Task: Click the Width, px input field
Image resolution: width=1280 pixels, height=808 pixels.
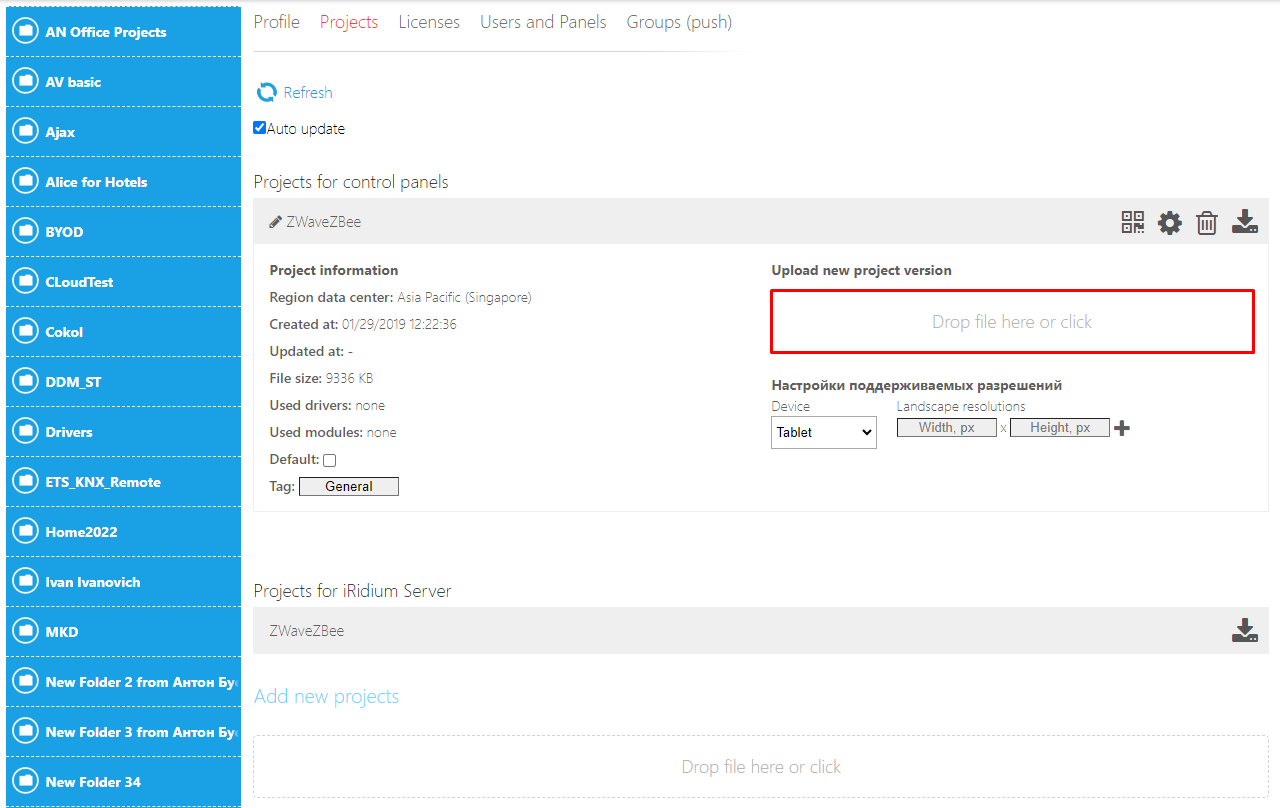Action: click(946, 428)
